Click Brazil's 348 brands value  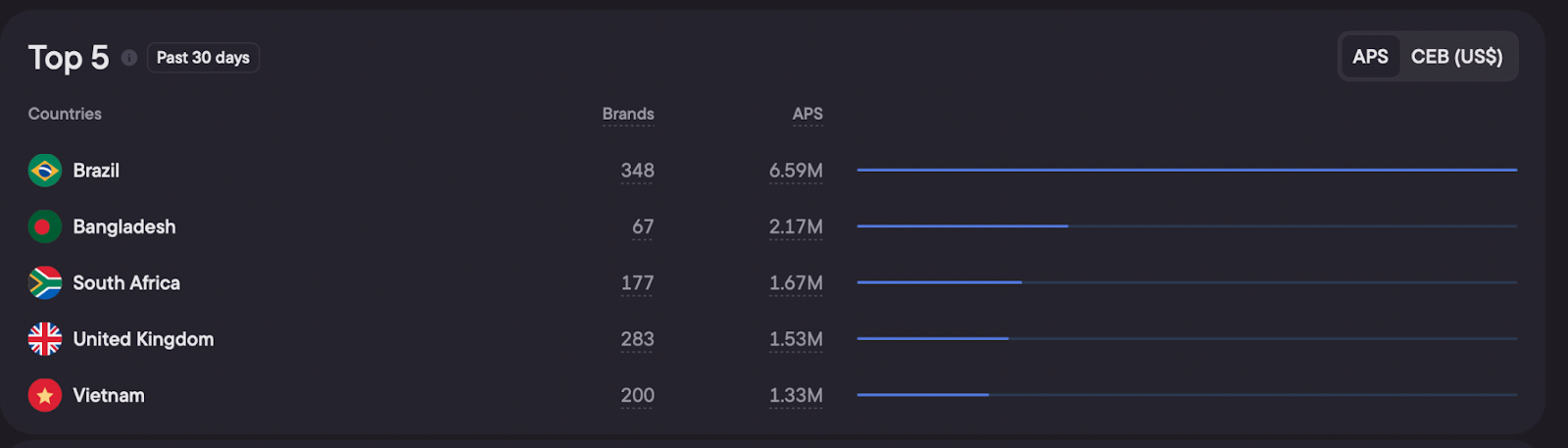[x=637, y=171]
